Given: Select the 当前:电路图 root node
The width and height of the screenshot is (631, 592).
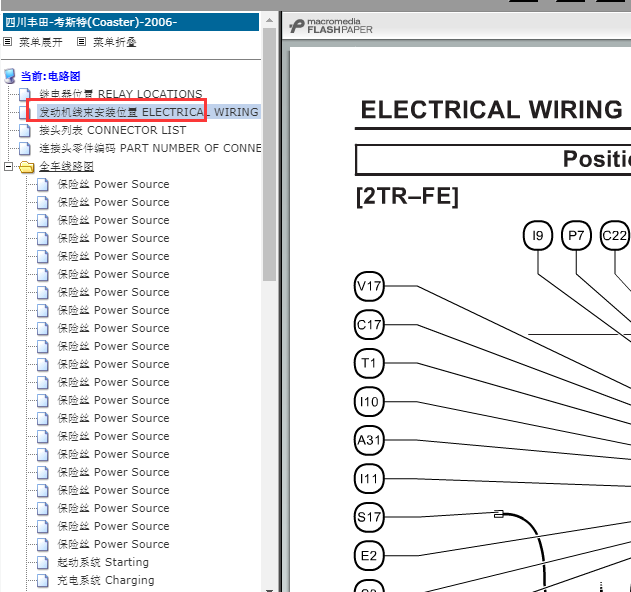Looking at the screenshot, I should click(50, 76).
